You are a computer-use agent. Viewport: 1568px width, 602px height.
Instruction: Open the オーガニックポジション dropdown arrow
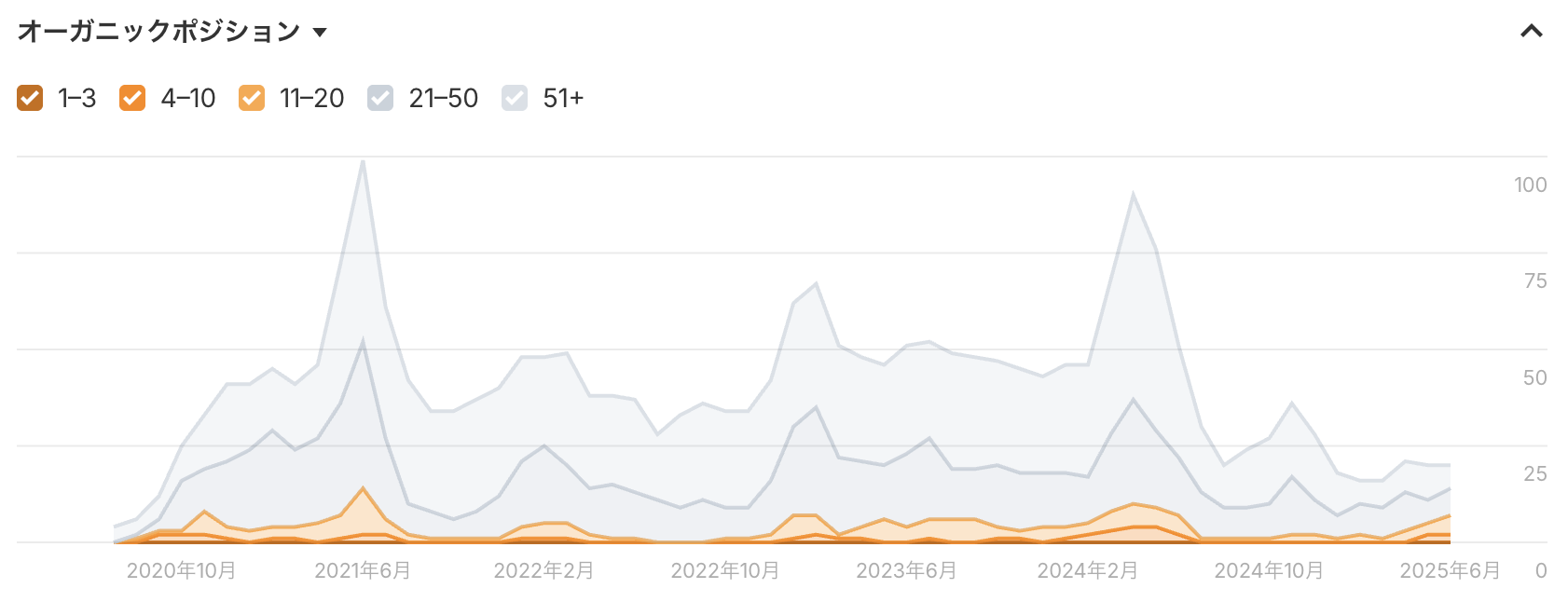(320, 33)
